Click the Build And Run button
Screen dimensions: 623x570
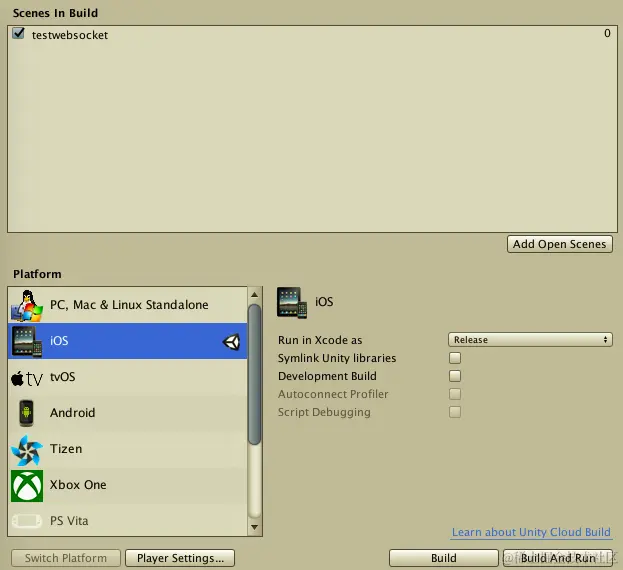[558, 558]
